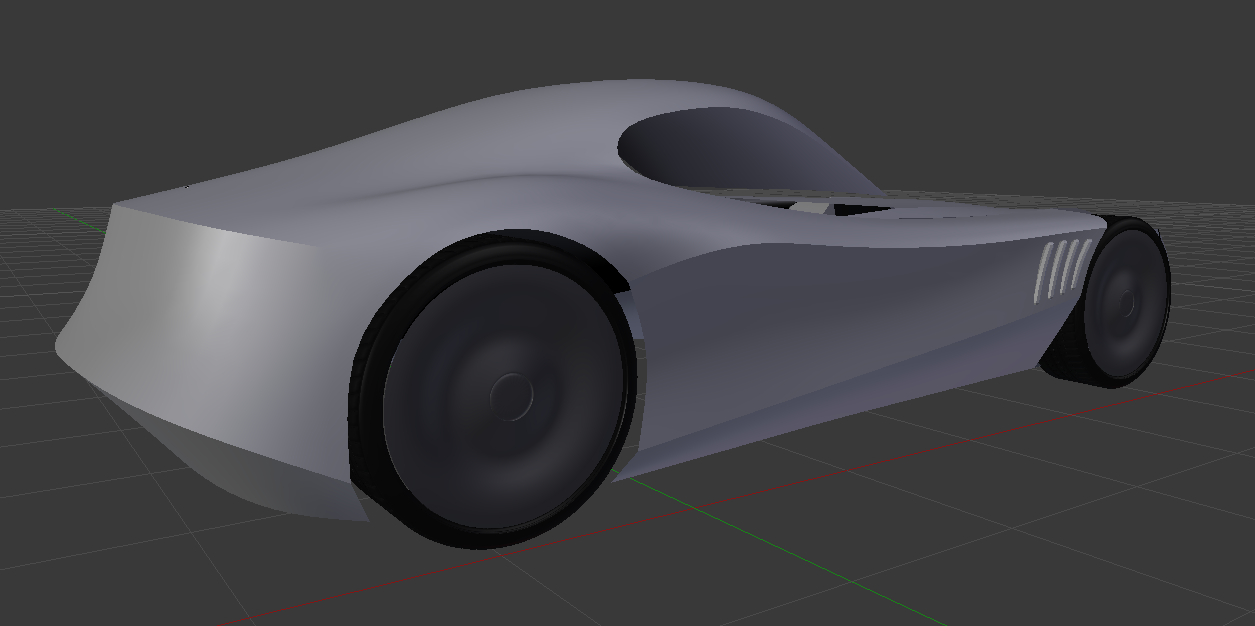The width and height of the screenshot is (1255, 626).
Task: Select the leftmost side vent slat
Action: [1044, 273]
